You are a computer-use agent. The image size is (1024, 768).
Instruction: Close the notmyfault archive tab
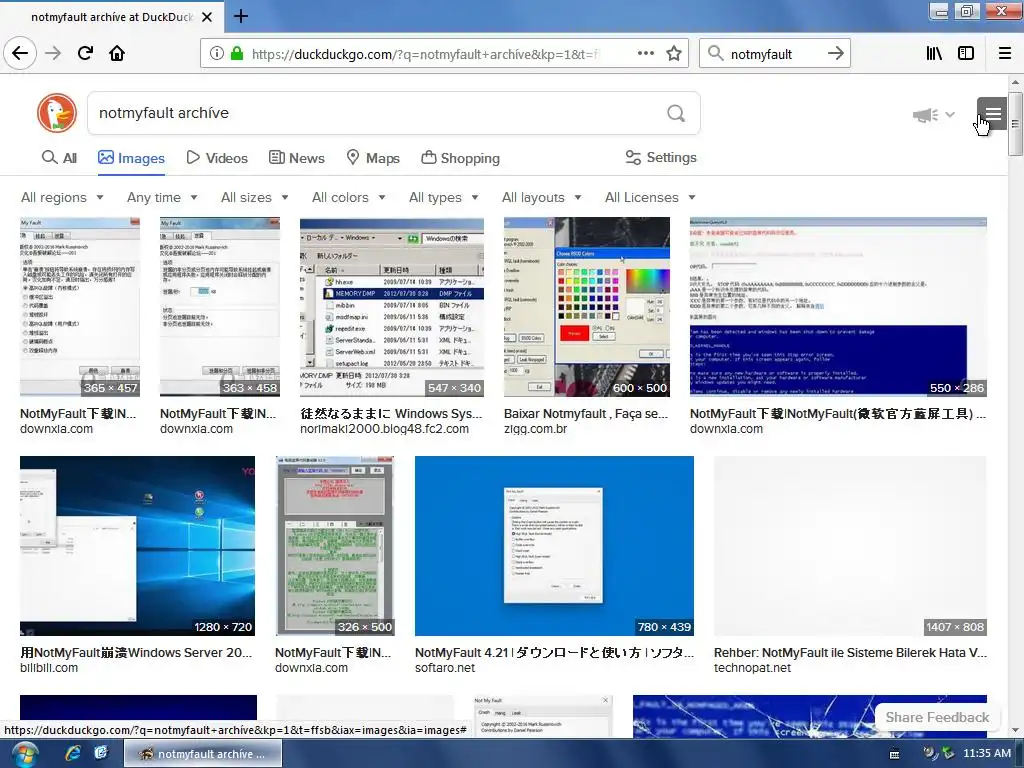207,17
